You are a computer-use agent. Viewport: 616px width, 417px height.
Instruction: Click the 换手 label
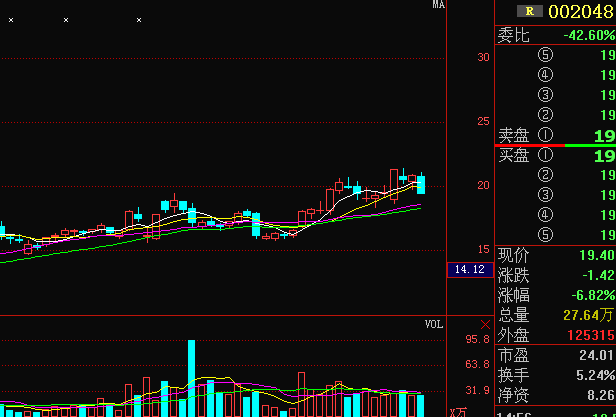[x=514, y=376]
